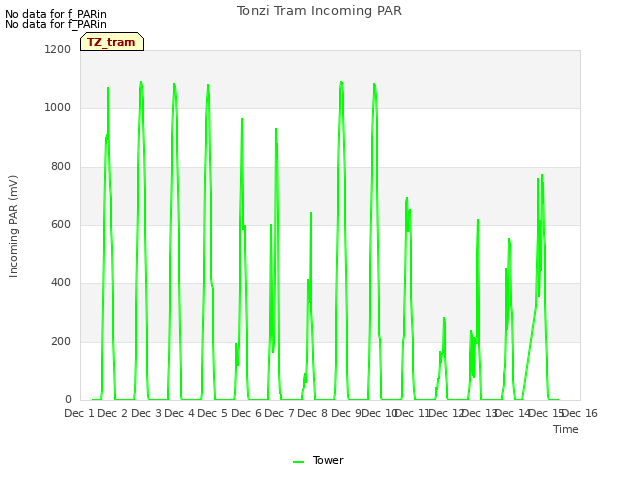Click the 1000 y-axis tick label
The image size is (640, 480).
pyautogui.click(x=58, y=107)
